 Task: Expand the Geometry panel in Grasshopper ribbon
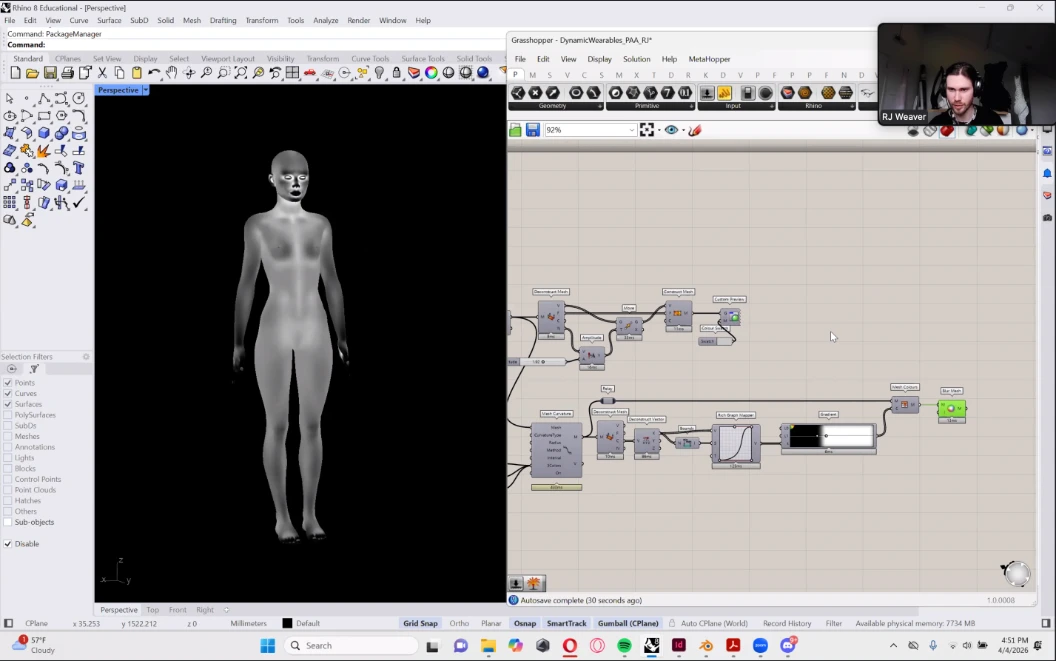click(600, 106)
